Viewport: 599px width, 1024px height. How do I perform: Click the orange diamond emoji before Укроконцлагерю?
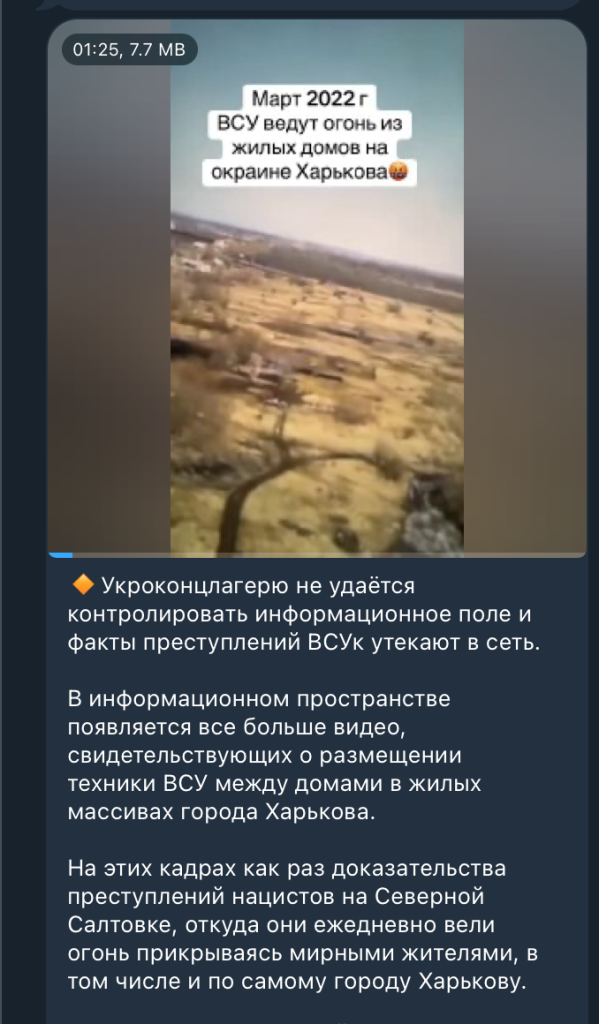click(82, 585)
